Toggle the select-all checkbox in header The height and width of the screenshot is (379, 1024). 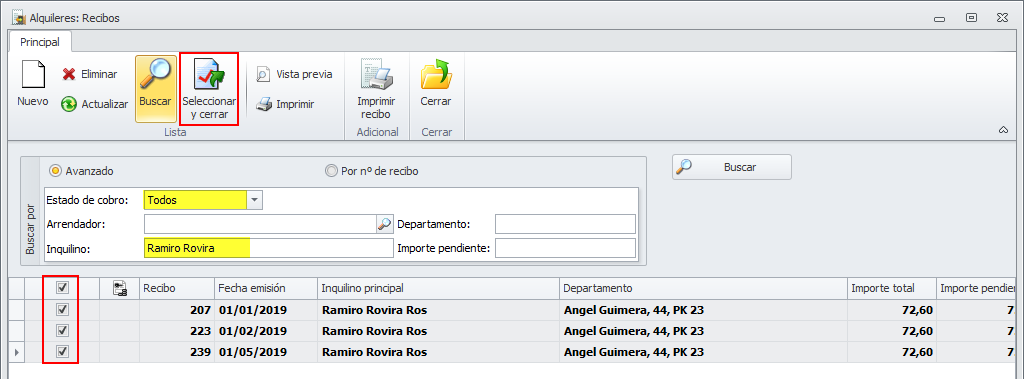click(x=63, y=288)
